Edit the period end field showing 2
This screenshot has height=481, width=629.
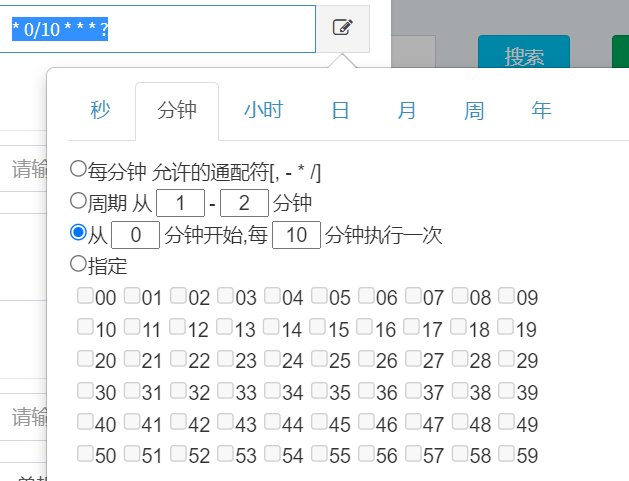[x=244, y=203]
